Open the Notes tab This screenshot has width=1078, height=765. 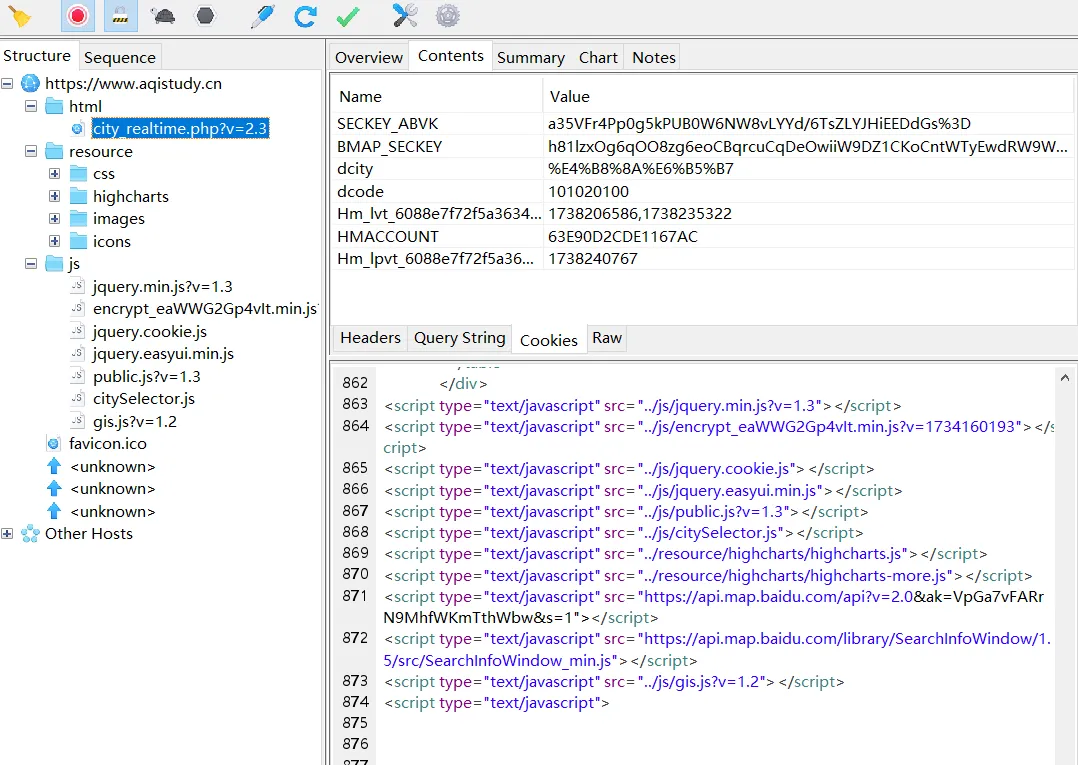(x=653, y=57)
